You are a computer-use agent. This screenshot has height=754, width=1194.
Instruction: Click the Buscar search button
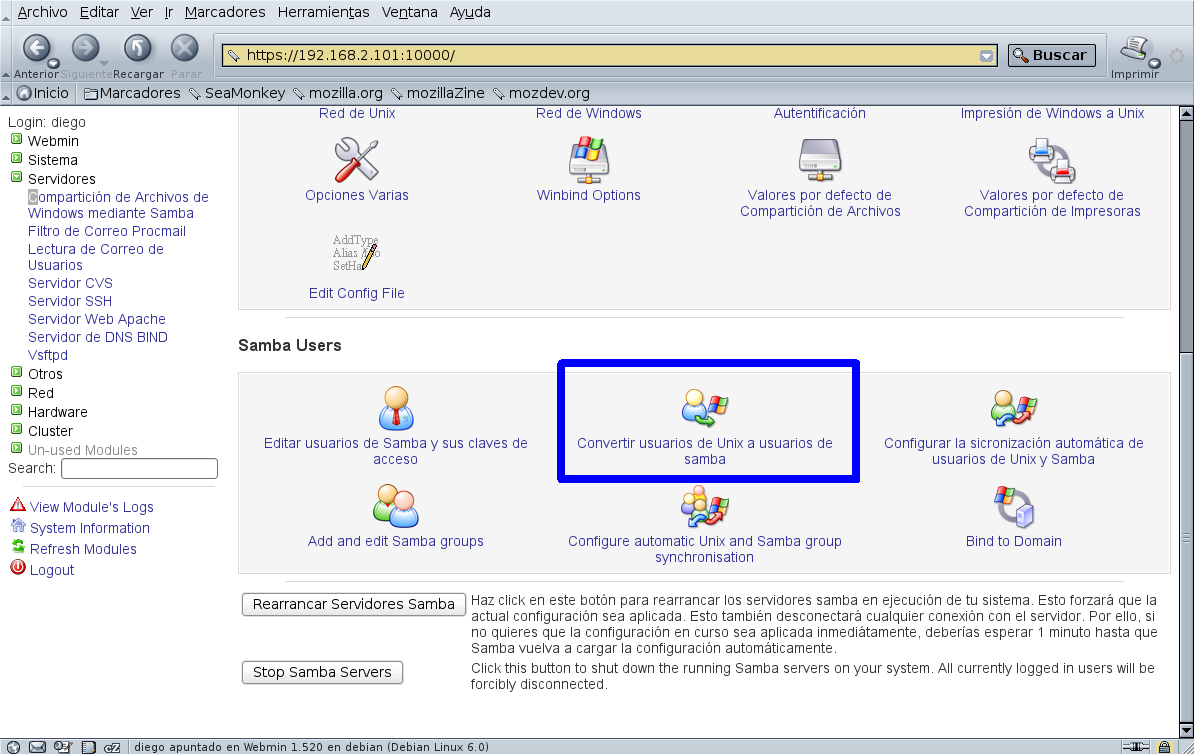pos(1052,55)
